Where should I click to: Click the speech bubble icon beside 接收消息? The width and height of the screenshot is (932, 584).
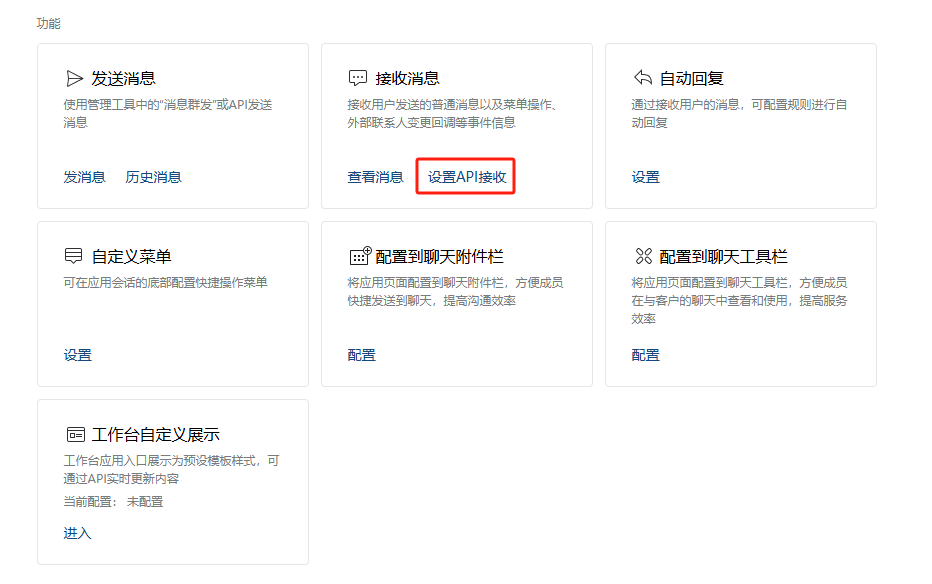358,78
